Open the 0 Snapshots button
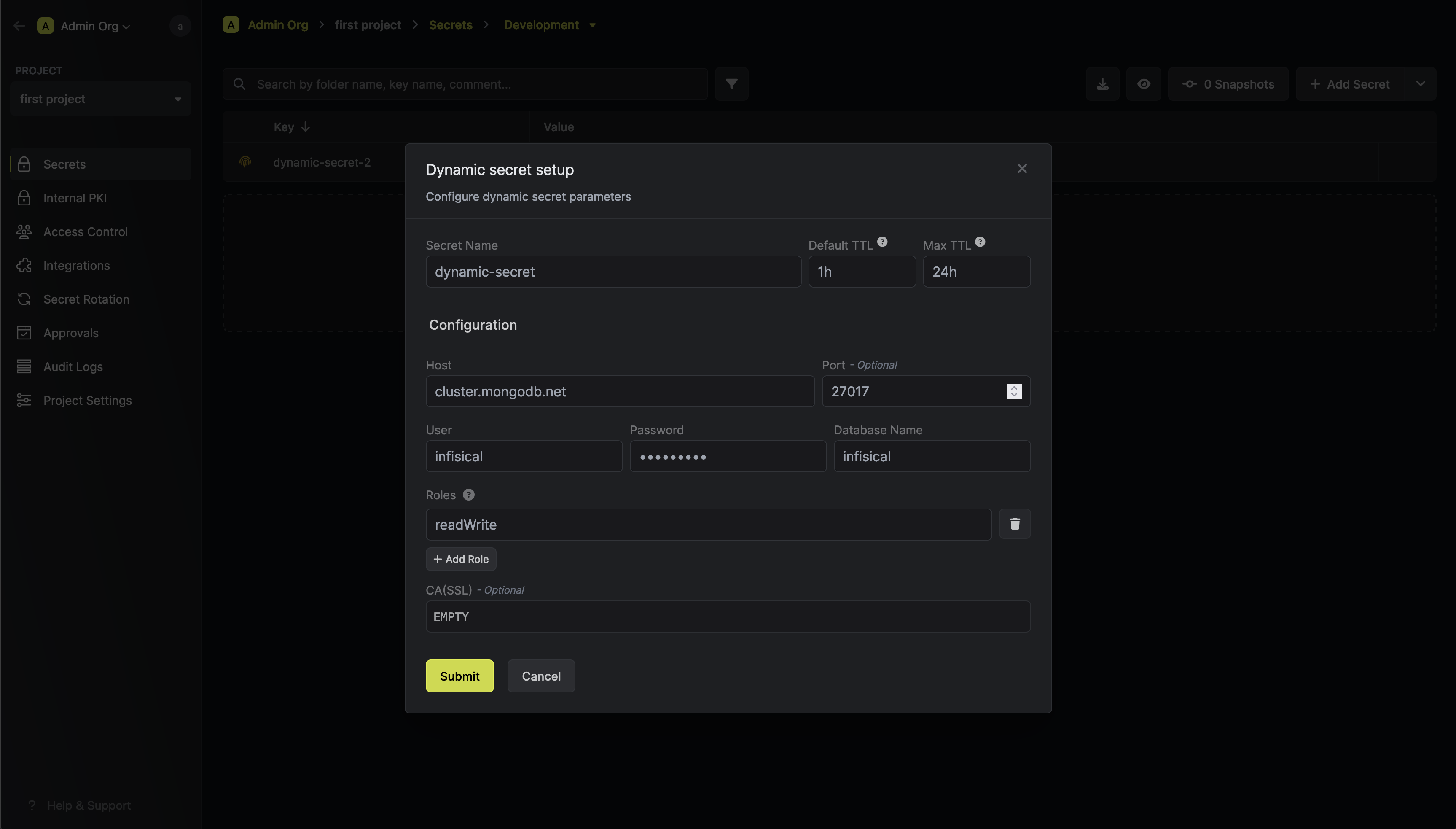Image resolution: width=1456 pixels, height=829 pixels. 1228,84
